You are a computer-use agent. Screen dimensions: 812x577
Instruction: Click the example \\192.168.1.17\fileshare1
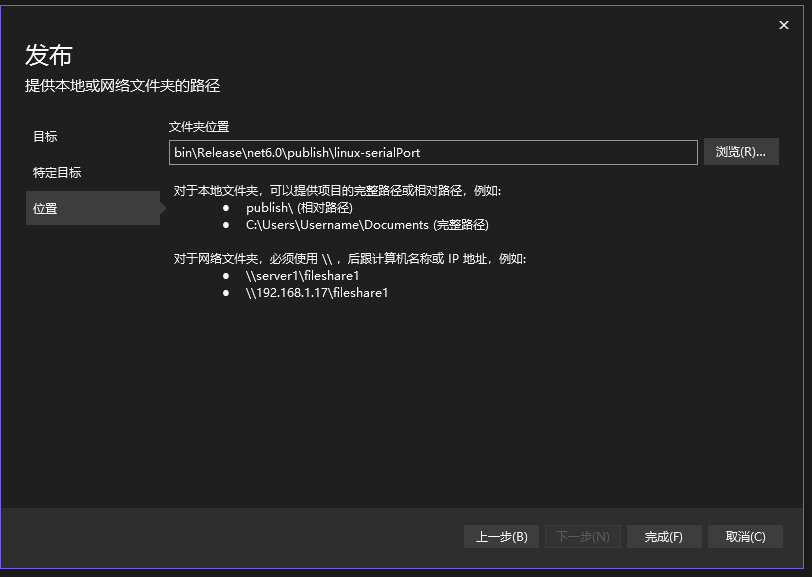[317, 293]
